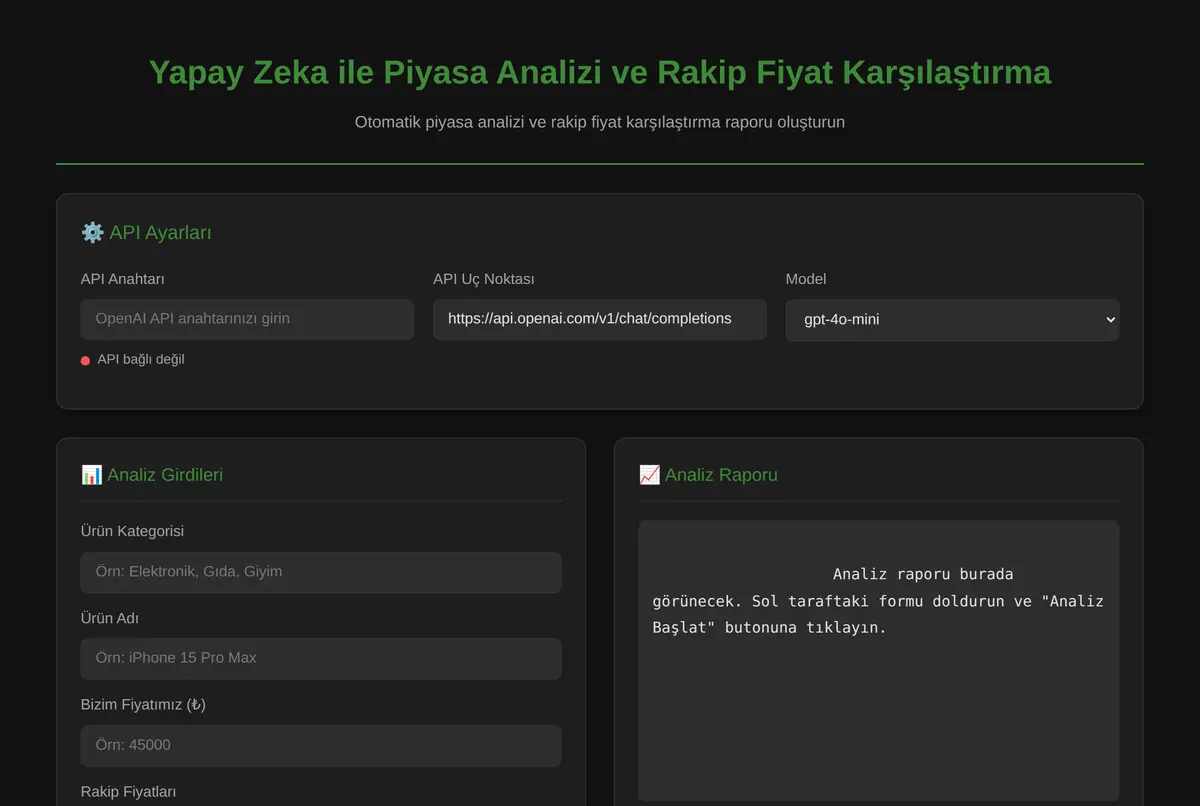Click the gear icon beside API Ayarları
Screen dimensions: 1200x806
coord(92,233)
